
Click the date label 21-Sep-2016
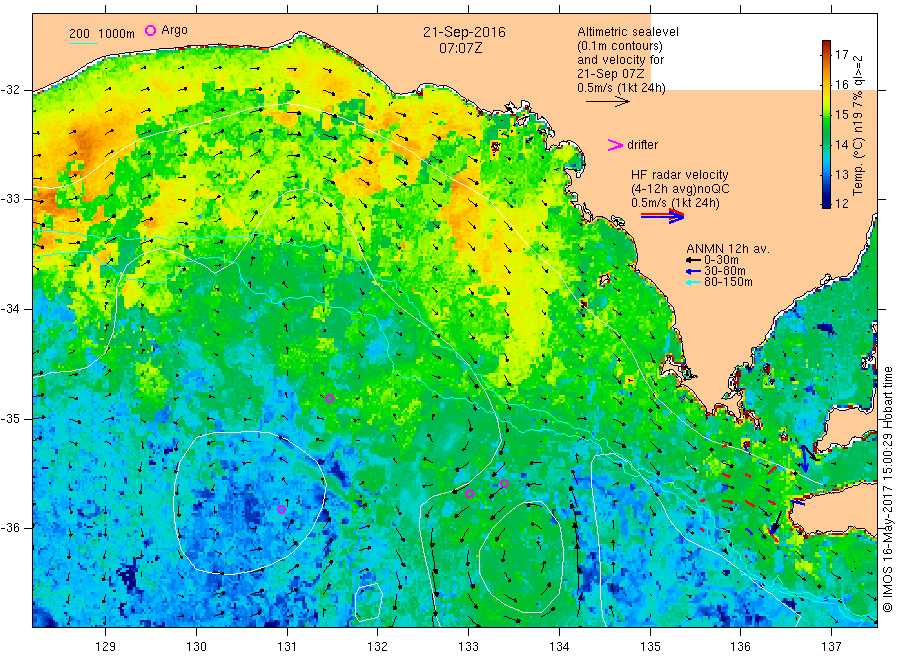pos(464,33)
